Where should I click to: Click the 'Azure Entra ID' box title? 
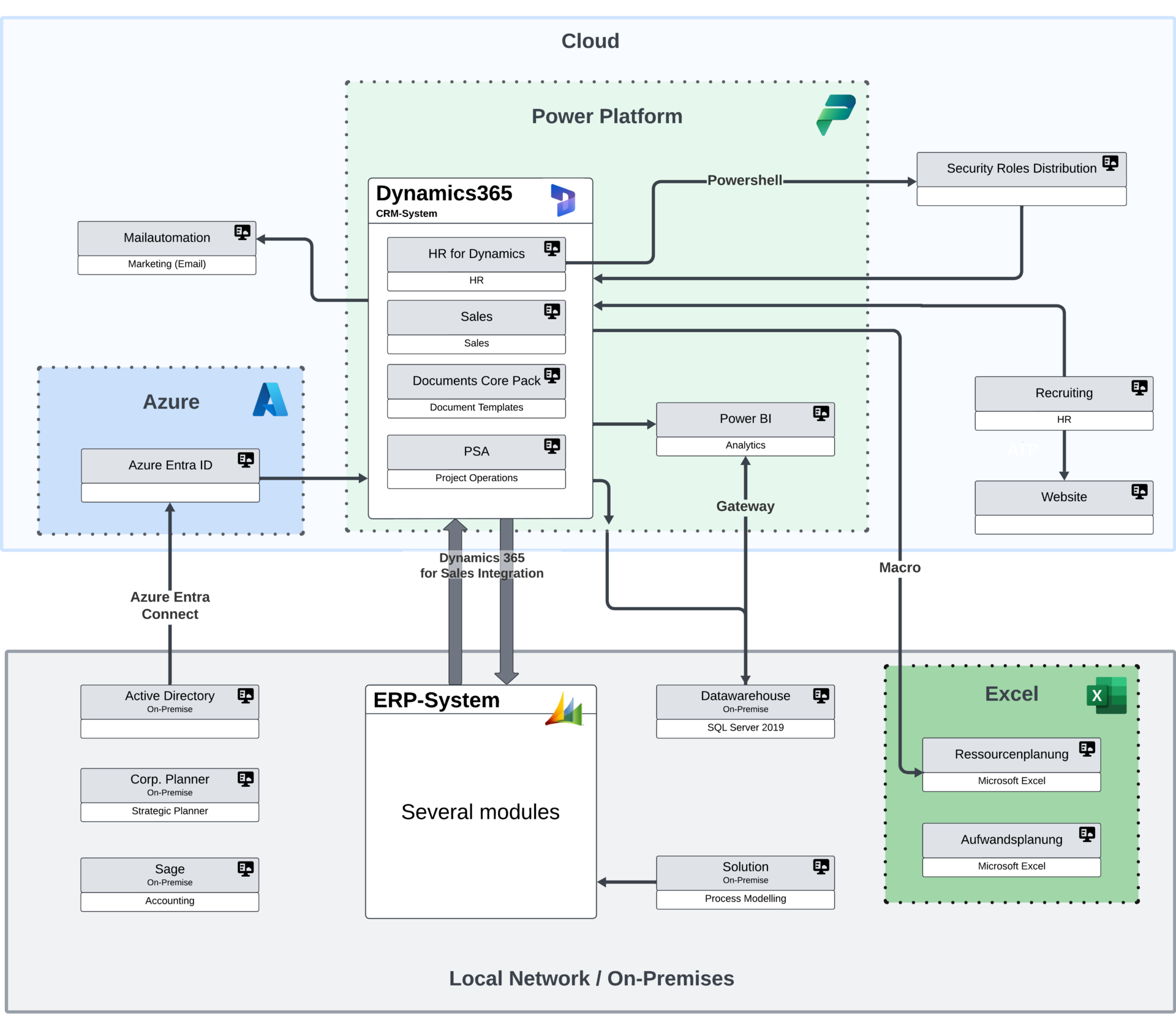[x=170, y=465]
